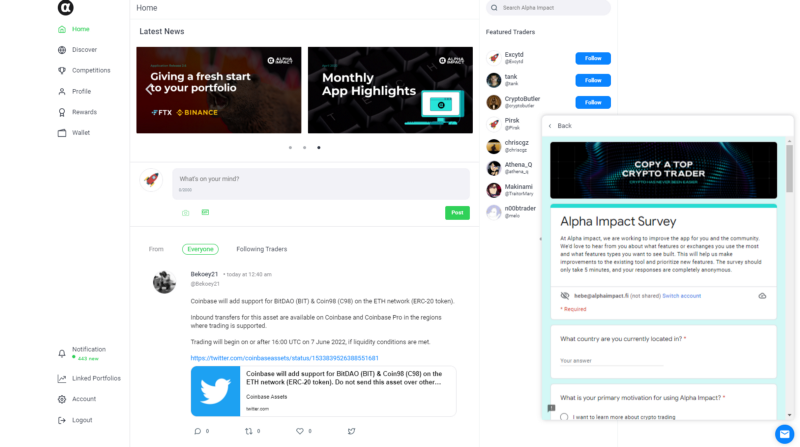
Task: Click the survey country answer field
Action: click(x=611, y=361)
